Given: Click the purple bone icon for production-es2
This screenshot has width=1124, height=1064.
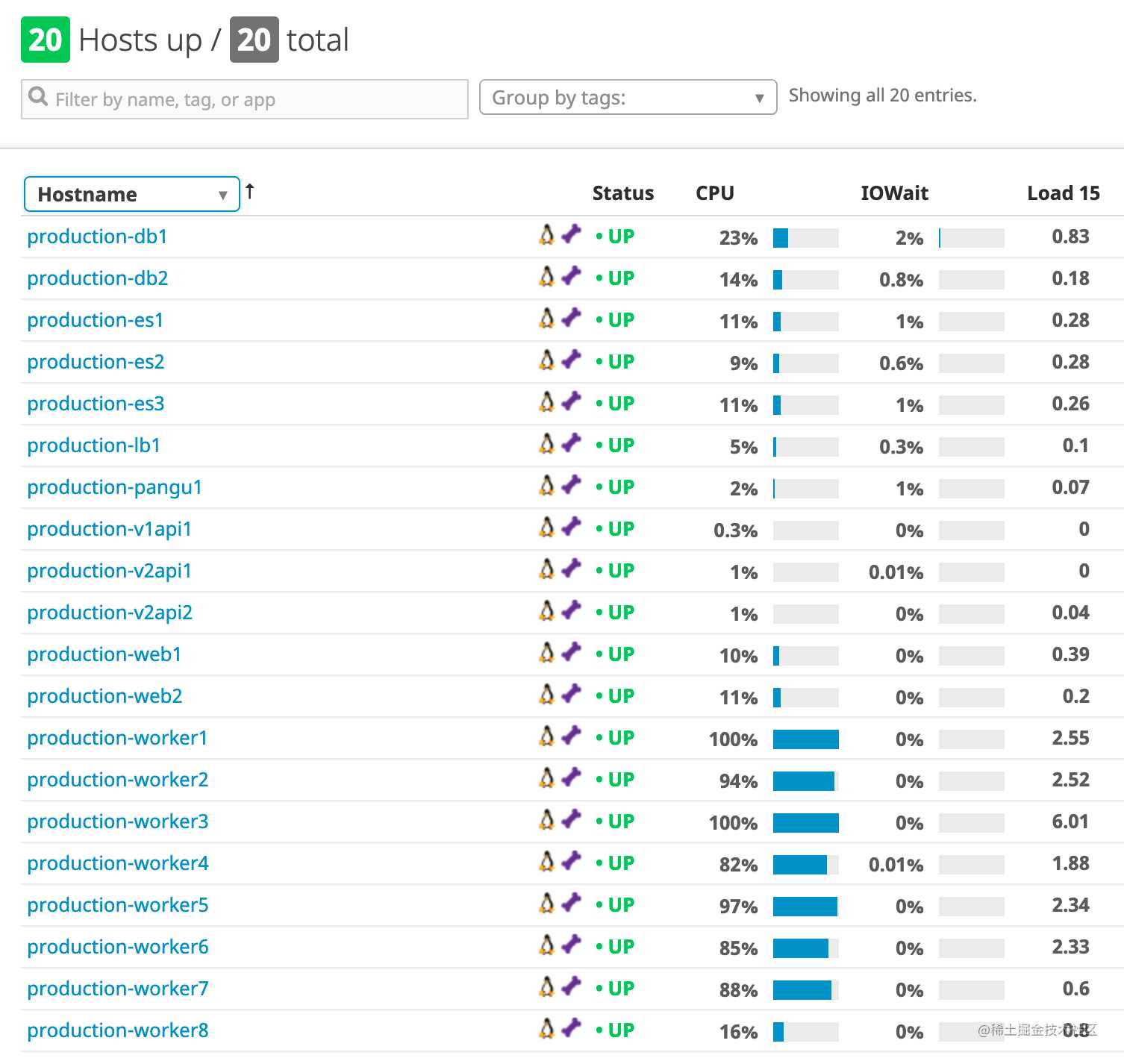Looking at the screenshot, I should 571,359.
